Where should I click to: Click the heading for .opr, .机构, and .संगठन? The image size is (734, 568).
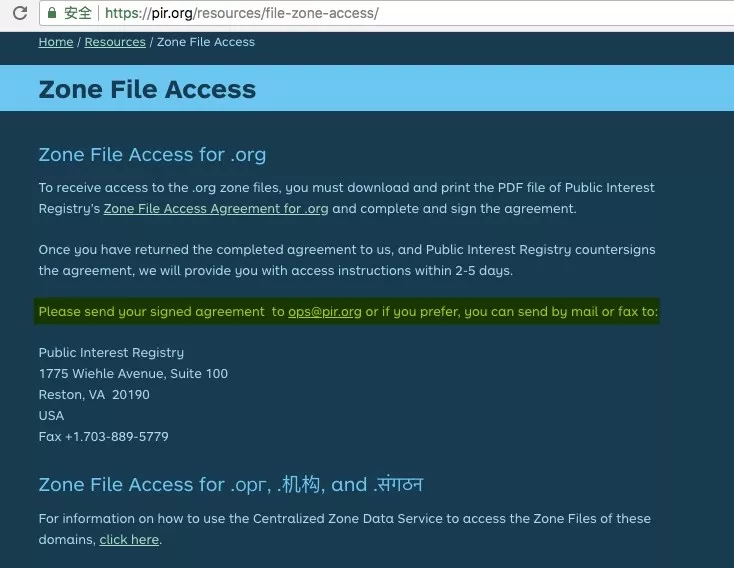click(230, 485)
